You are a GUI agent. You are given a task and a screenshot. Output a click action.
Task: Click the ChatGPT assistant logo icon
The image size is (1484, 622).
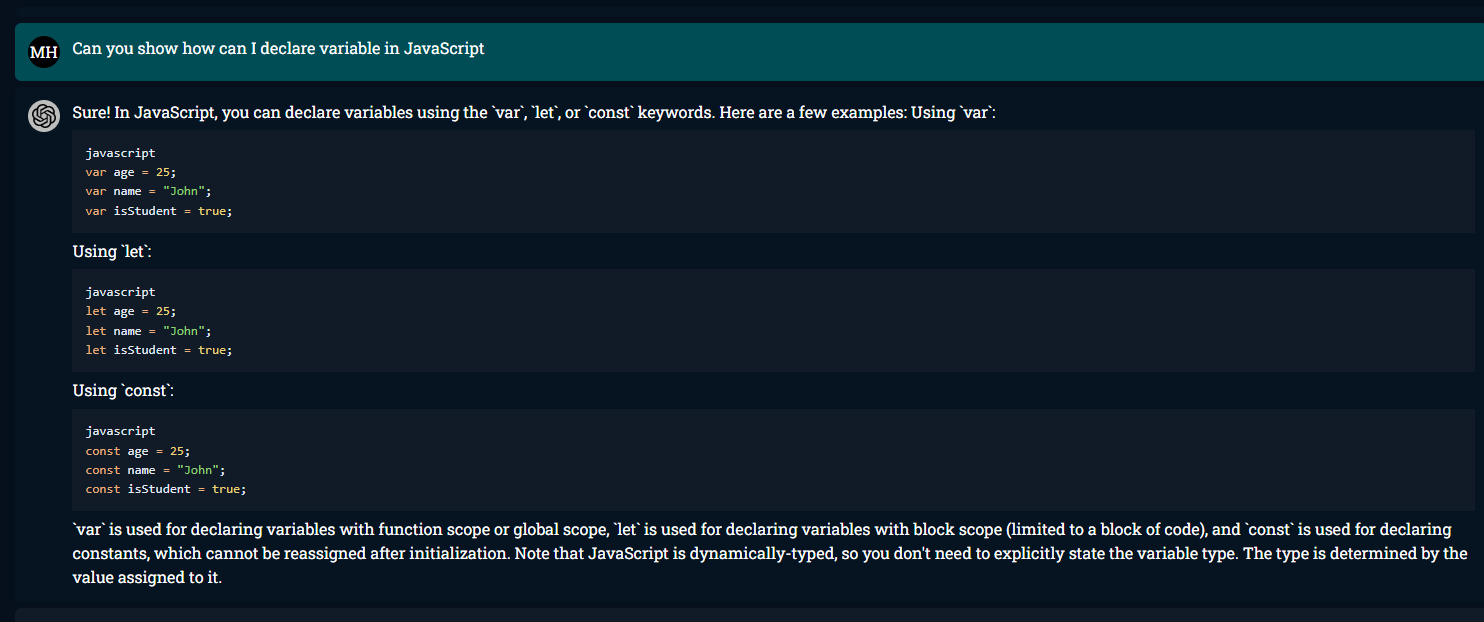tap(44, 116)
